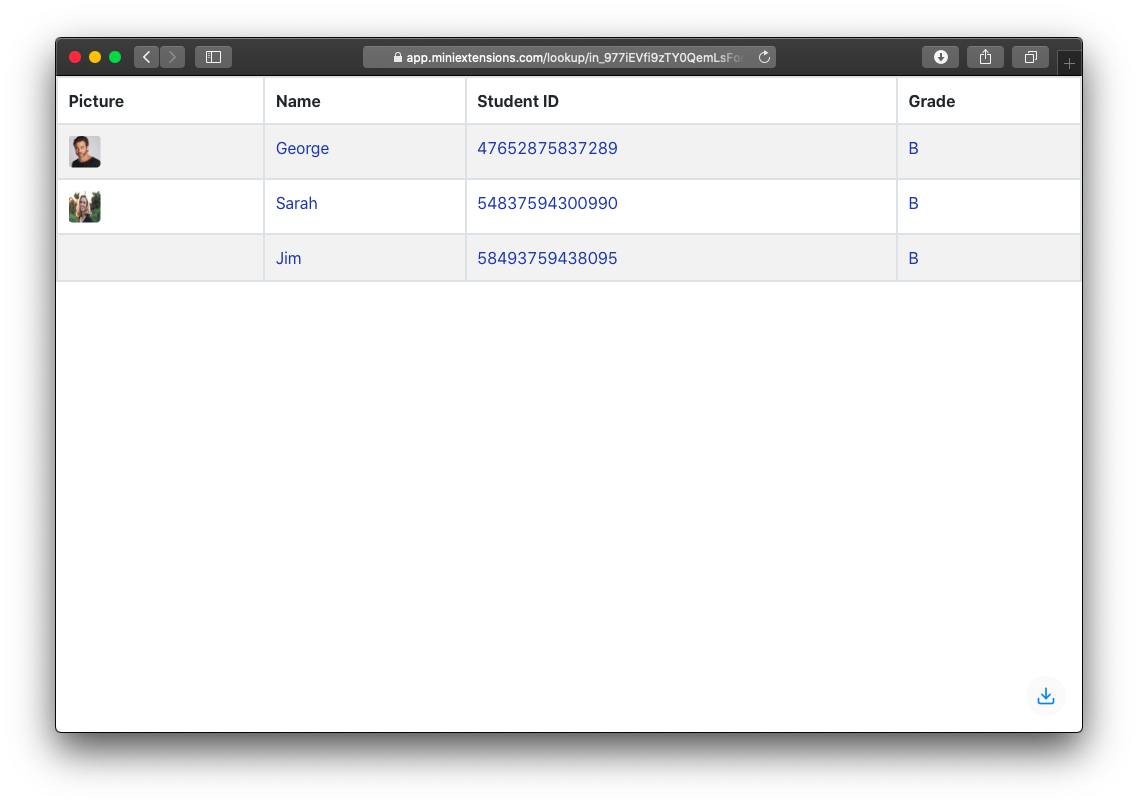Screen dimensions: 1138x806
Task: Click the download icon at bottom right
Action: [1045, 696]
